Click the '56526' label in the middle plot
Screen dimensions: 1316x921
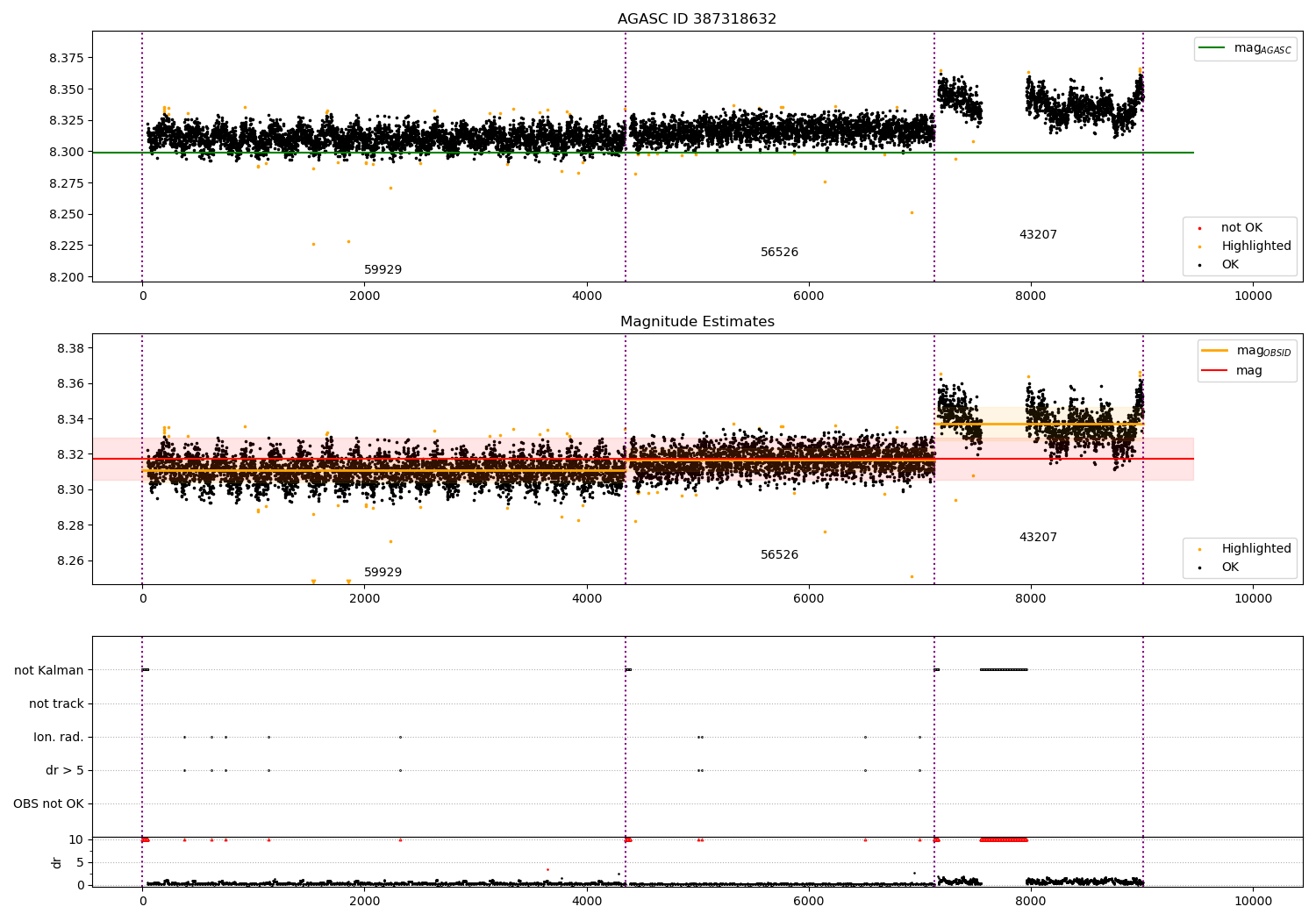779,555
